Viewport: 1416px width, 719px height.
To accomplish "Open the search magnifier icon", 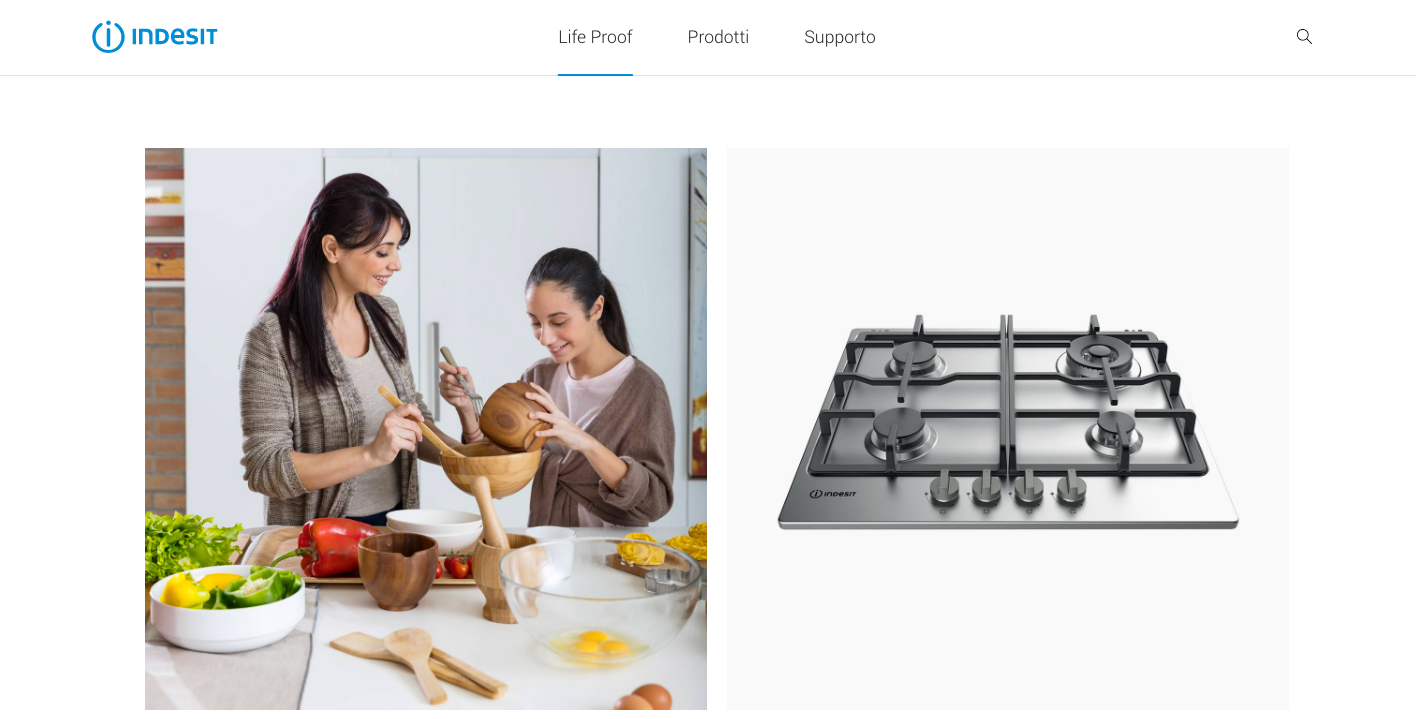I will click(x=1304, y=37).
